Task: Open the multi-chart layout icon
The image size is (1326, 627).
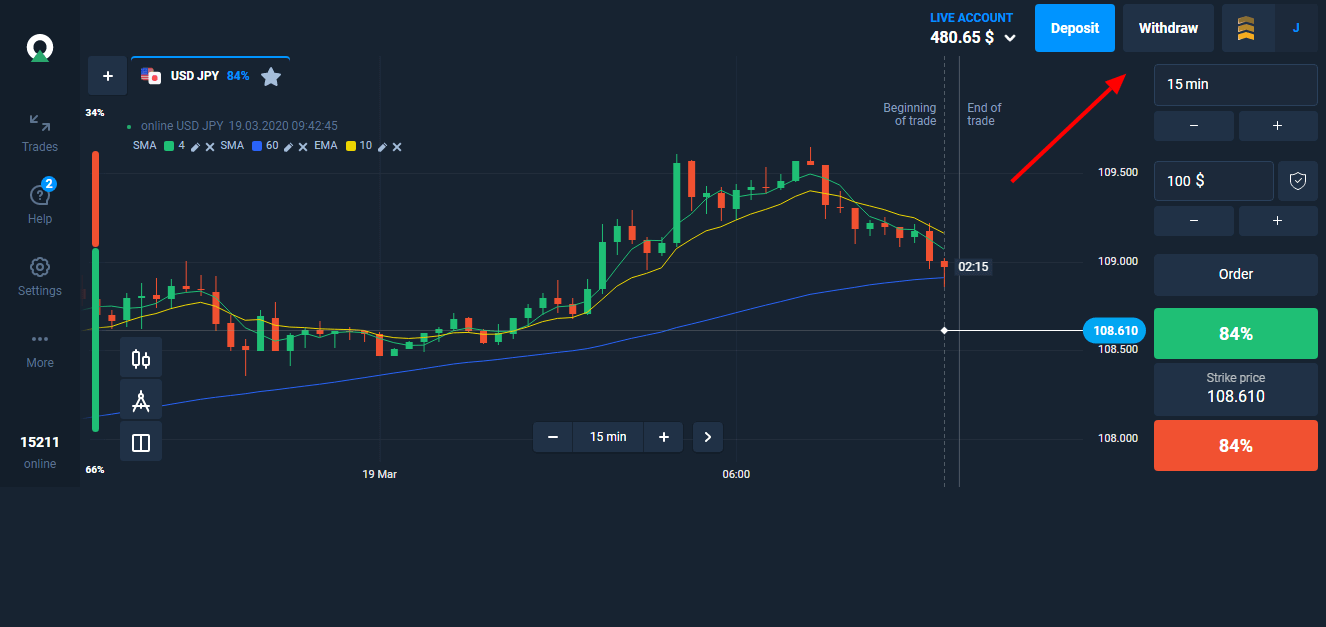Action: tap(141, 440)
